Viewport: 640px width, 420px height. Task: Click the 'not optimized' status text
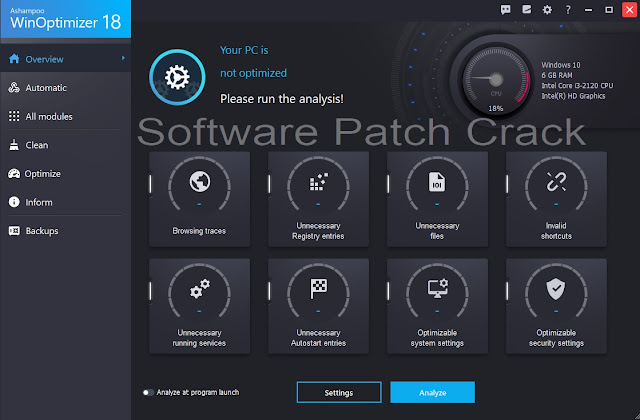(x=253, y=73)
